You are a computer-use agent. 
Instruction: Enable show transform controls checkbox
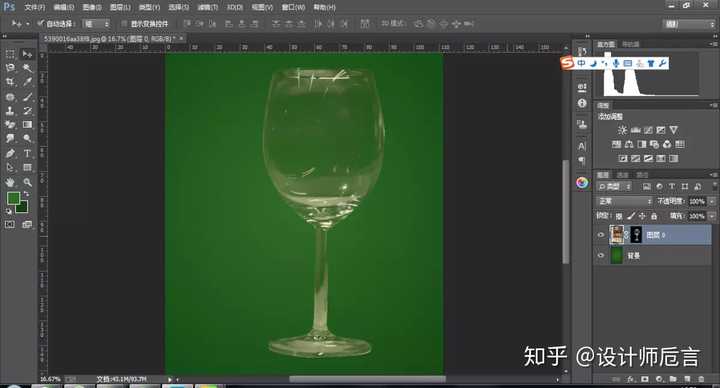click(124, 23)
